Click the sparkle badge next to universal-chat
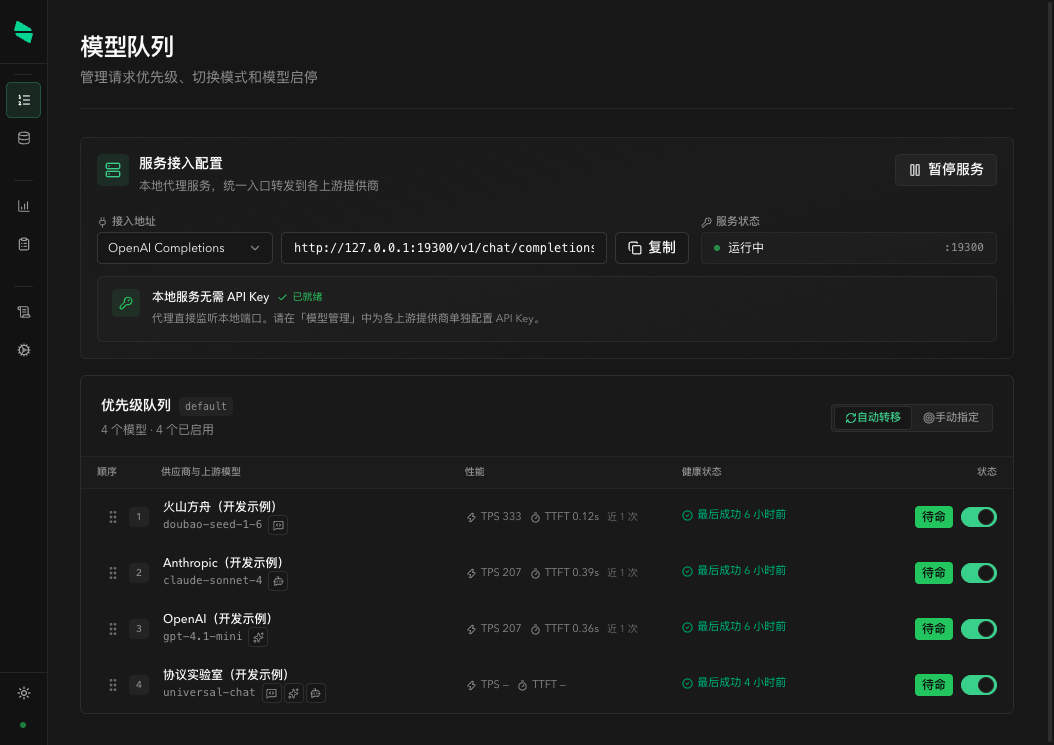This screenshot has height=745, width=1054. coord(294,693)
